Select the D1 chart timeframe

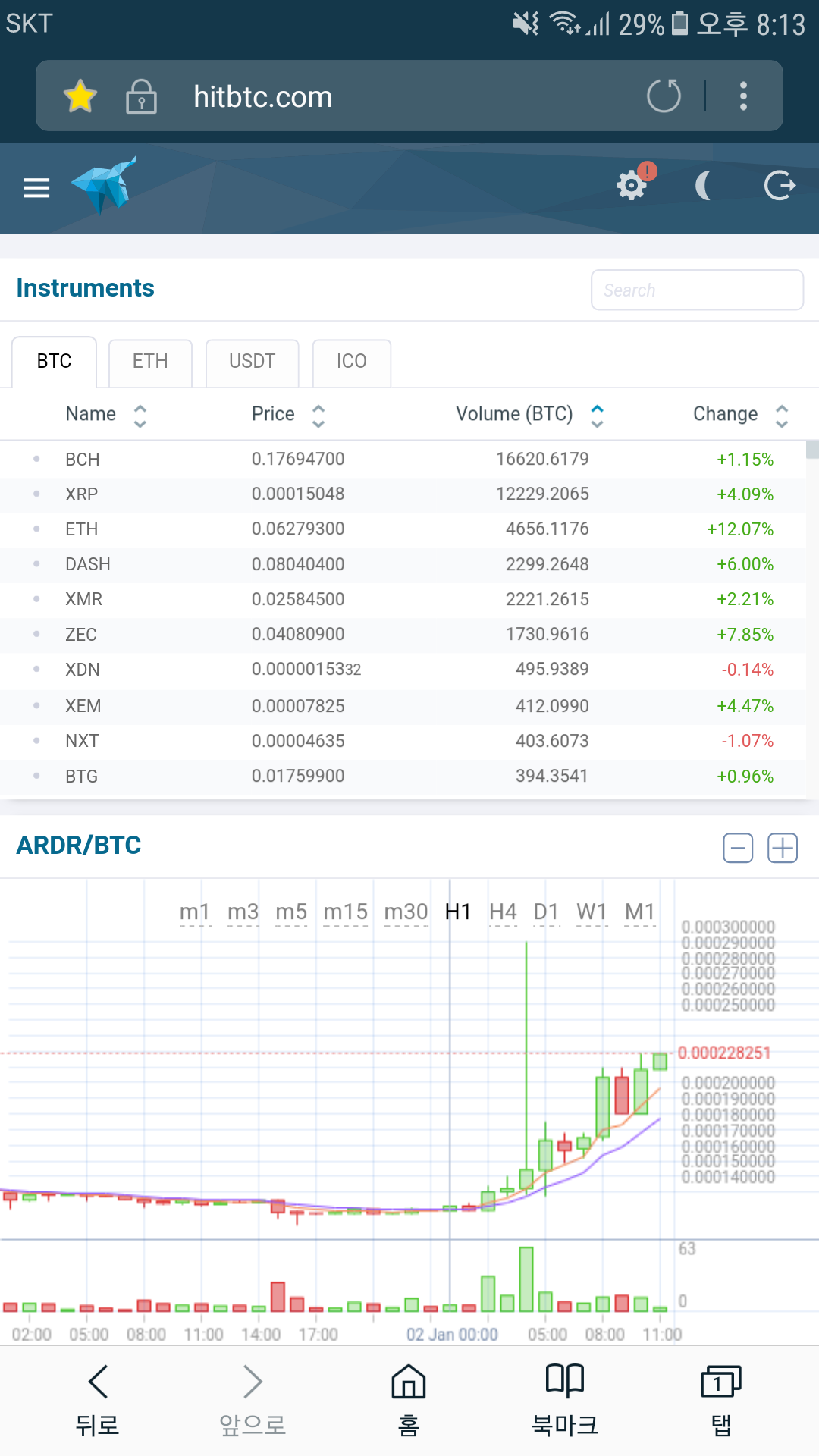tap(546, 912)
